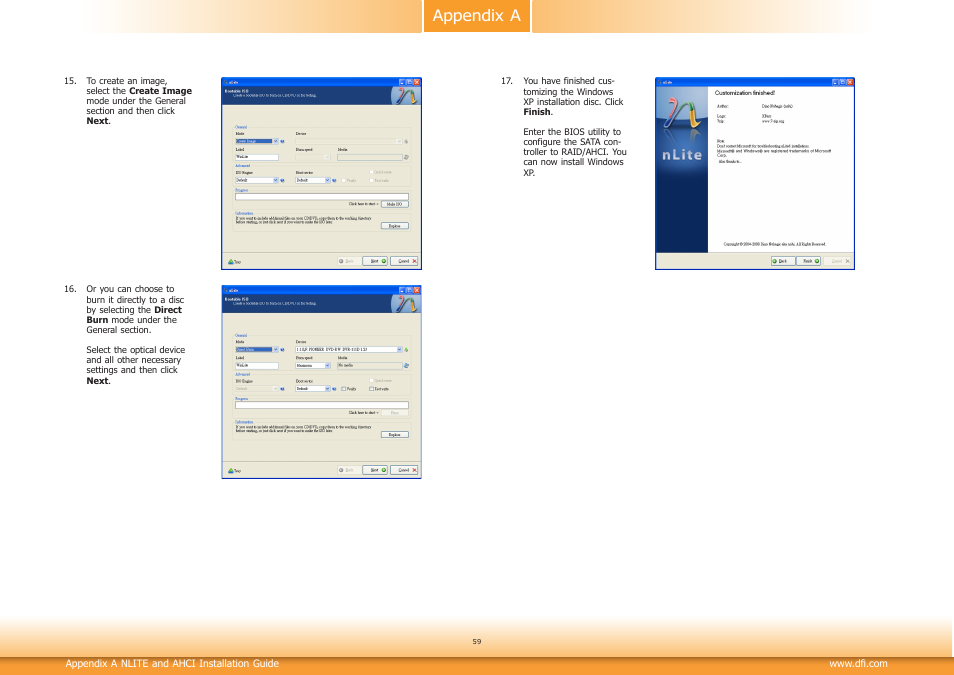Screen dimensions: 954x675
Task: Open the Mode dropdown showing Create Image
Action: pyautogui.click(x=257, y=141)
